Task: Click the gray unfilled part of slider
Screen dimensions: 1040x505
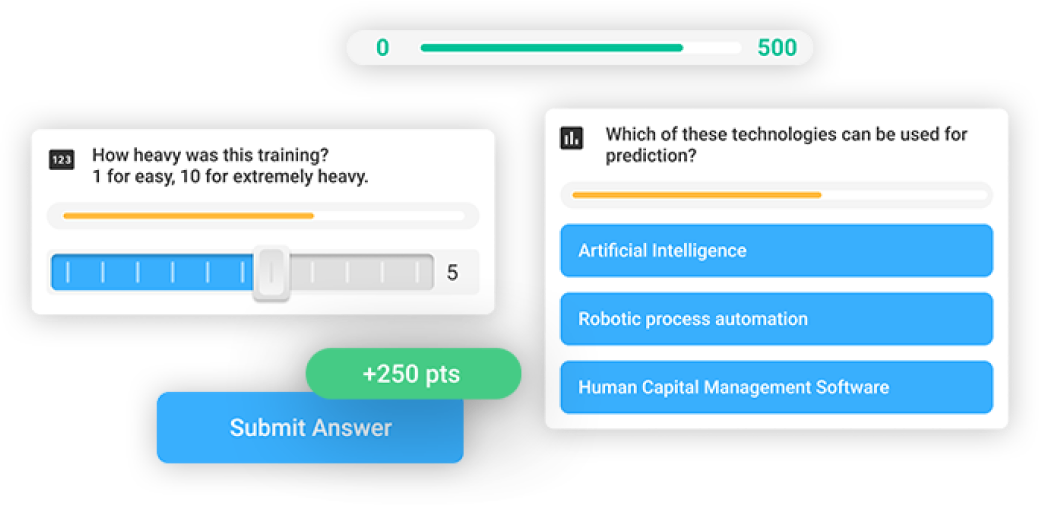Action: [x=361, y=272]
